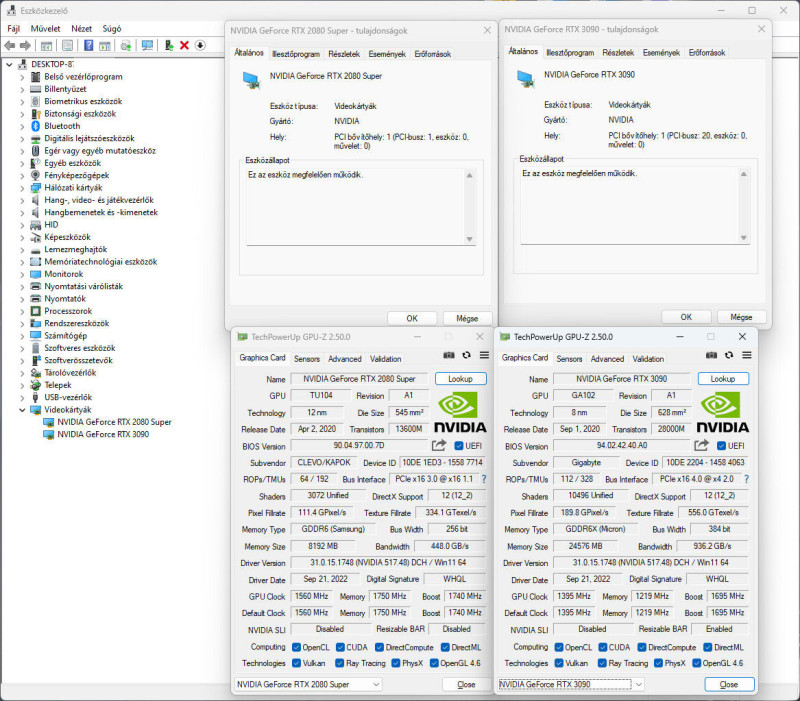Toggle OpenCL checkbox in RTX 3090 GPU-Z
Image resolution: width=800 pixels, height=701 pixels.
pyautogui.click(x=559, y=647)
